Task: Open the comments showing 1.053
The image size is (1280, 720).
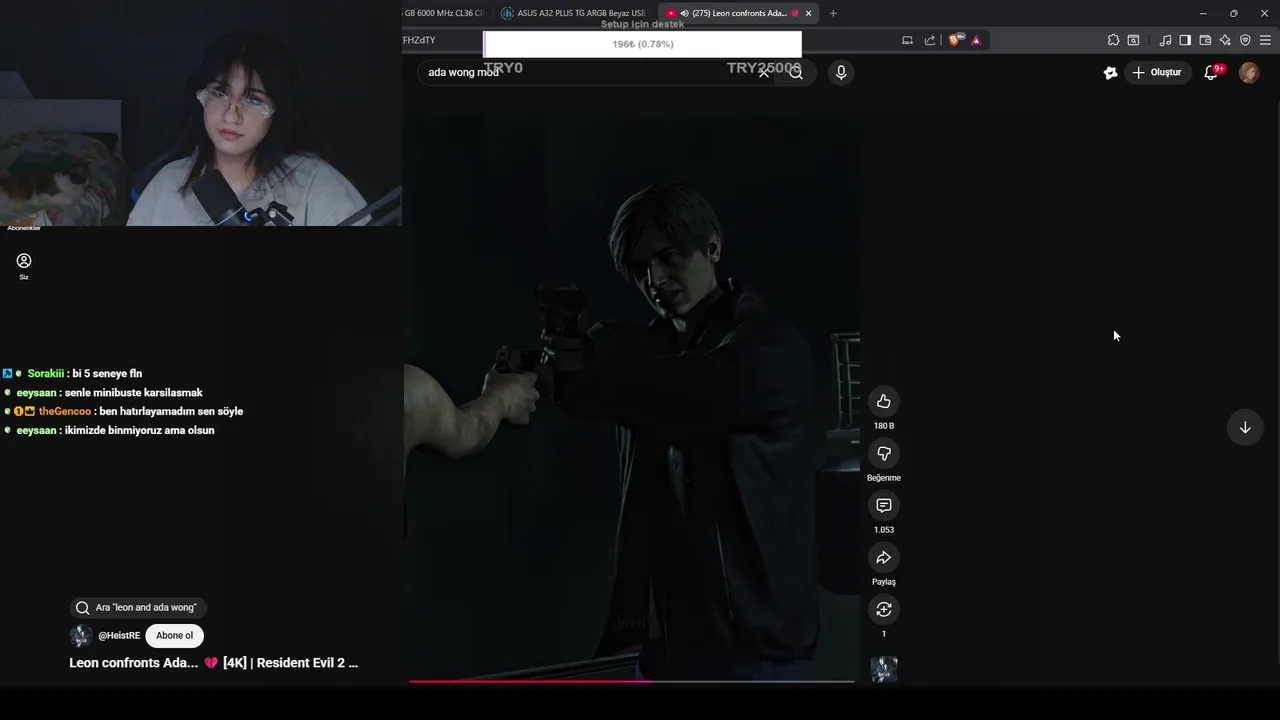Action: click(883, 505)
